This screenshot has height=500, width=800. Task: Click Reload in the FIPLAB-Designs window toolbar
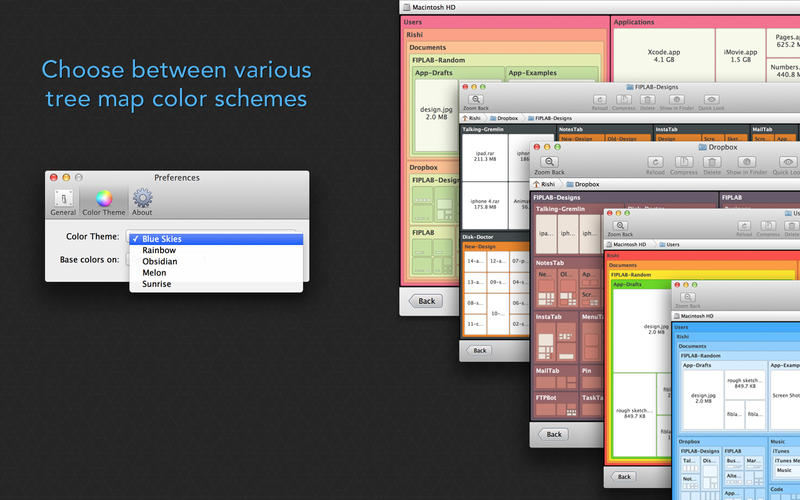[x=599, y=102]
